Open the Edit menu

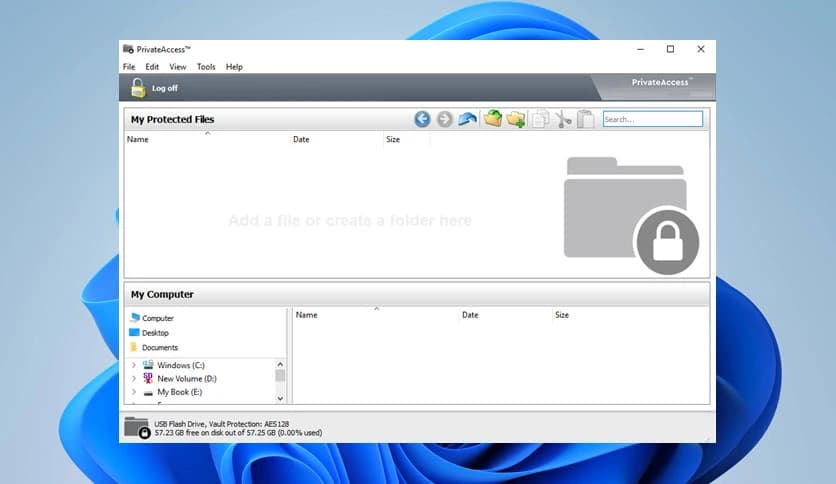(152, 67)
